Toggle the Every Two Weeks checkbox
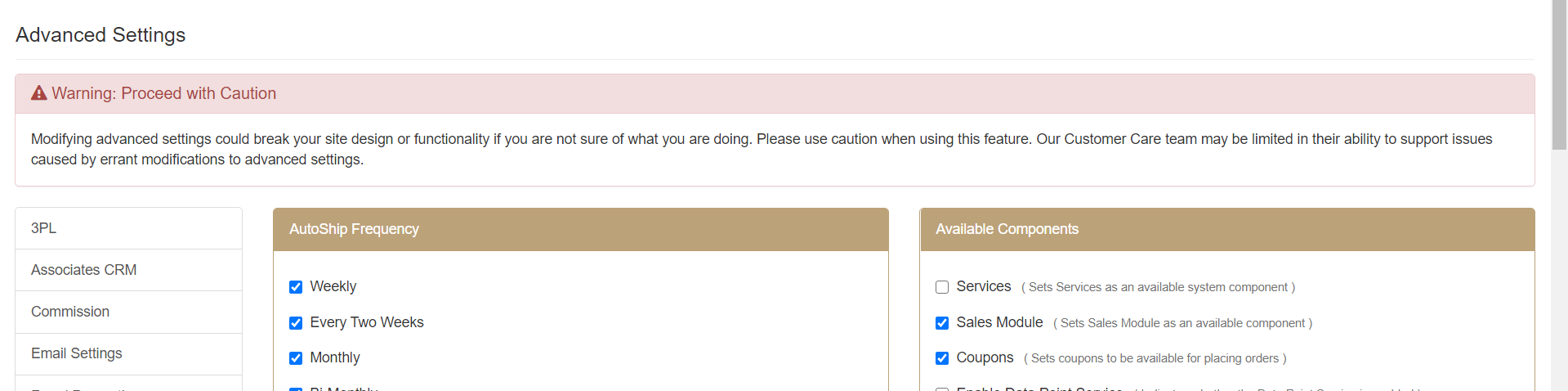The image size is (1568, 391). (x=296, y=323)
